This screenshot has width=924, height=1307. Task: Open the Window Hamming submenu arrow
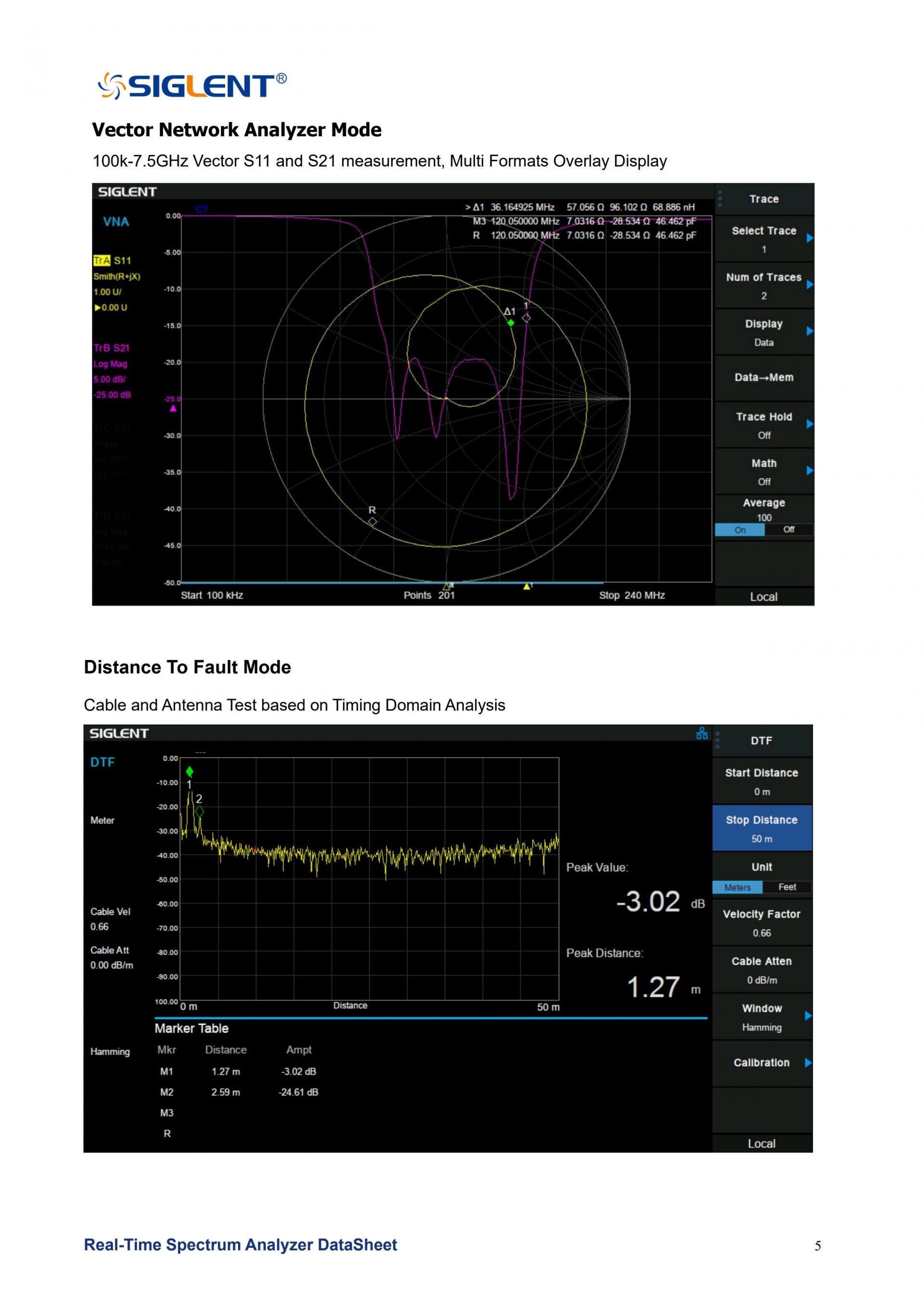pyautogui.click(x=808, y=1016)
